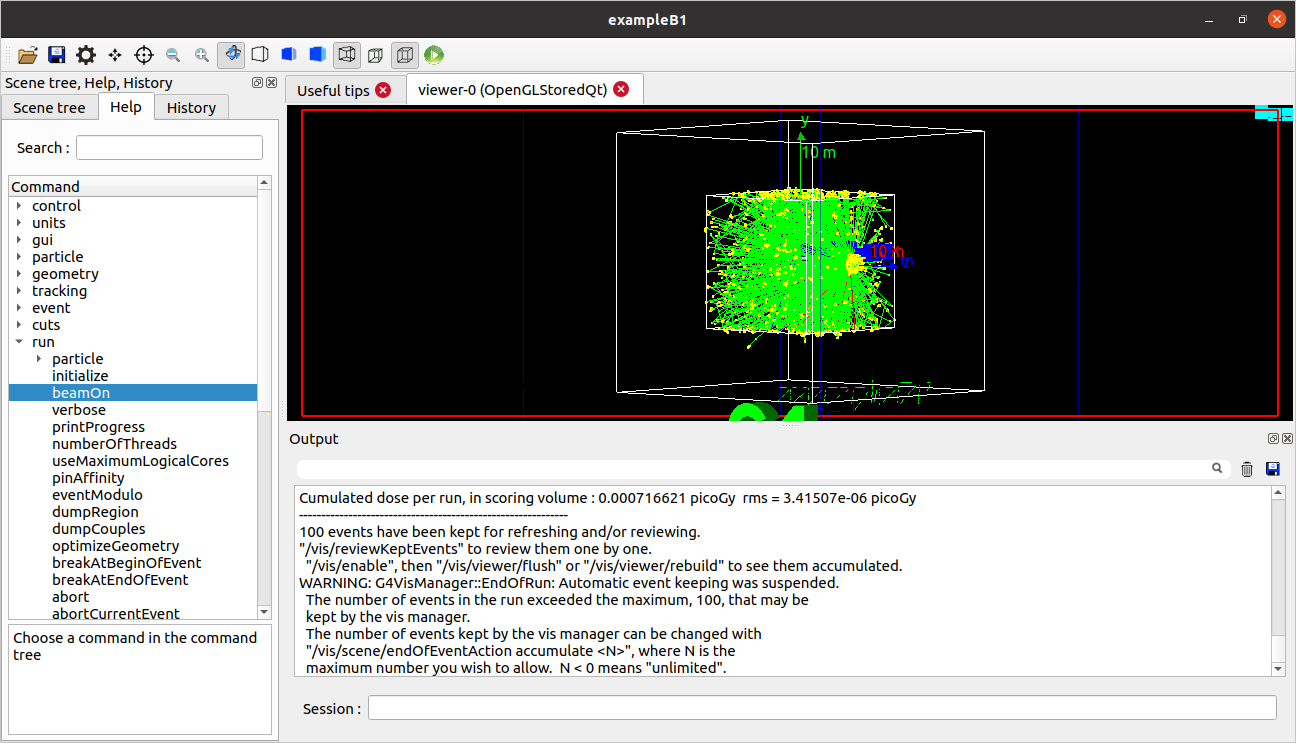This screenshot has width=1296, height=743.
Task: Click the gear settings icon in toolbar
Action: 86,55
